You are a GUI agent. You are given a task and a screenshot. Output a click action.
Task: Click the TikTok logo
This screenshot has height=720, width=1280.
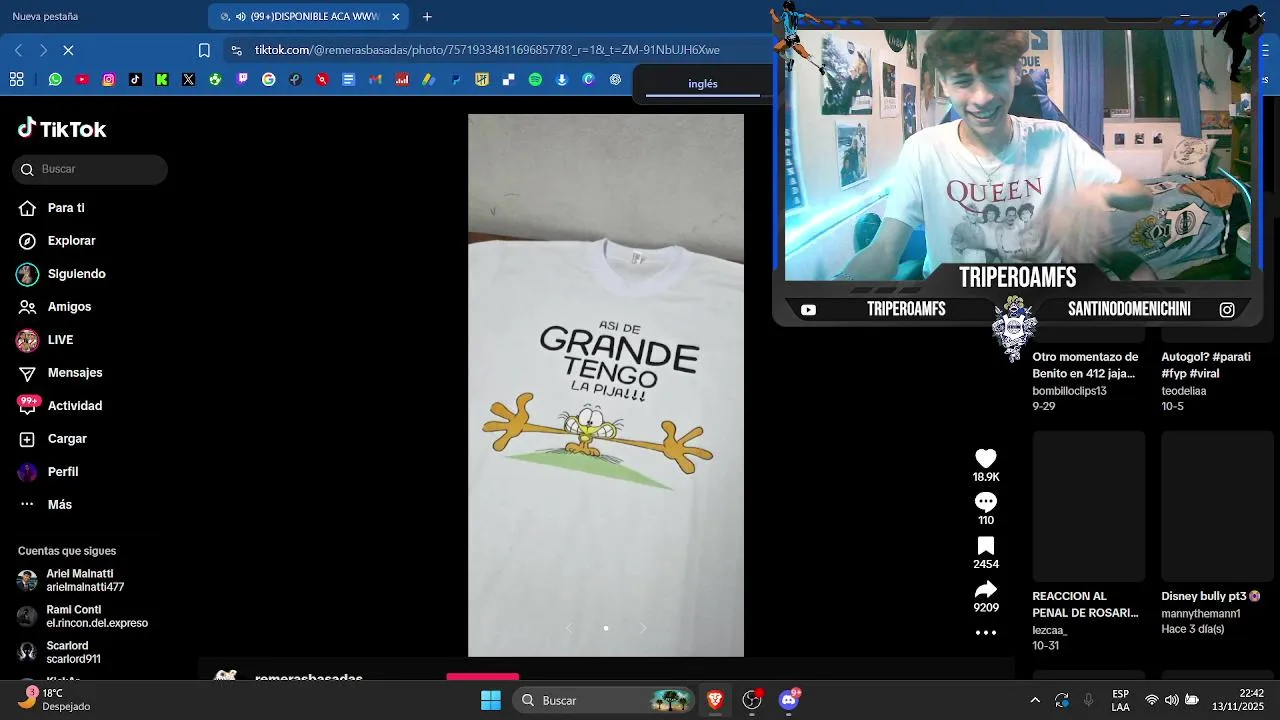62,128
